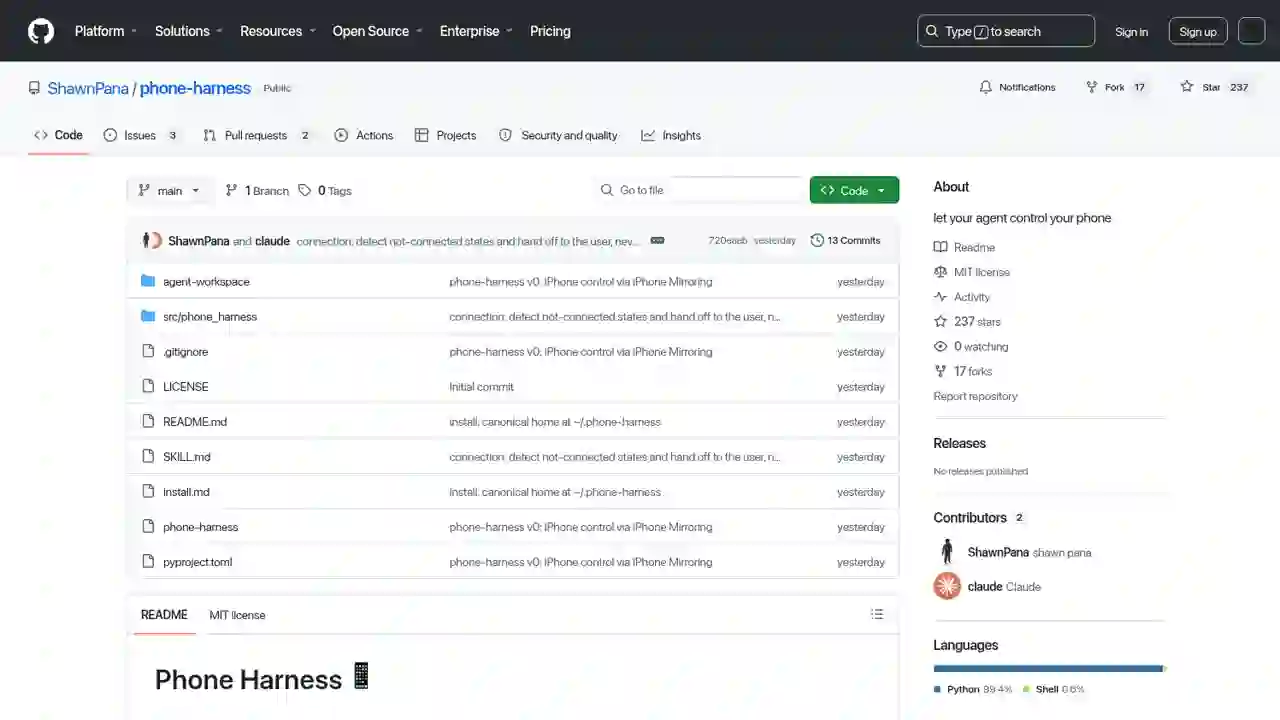Click the Fork icon

click(x=1092, y=87)
